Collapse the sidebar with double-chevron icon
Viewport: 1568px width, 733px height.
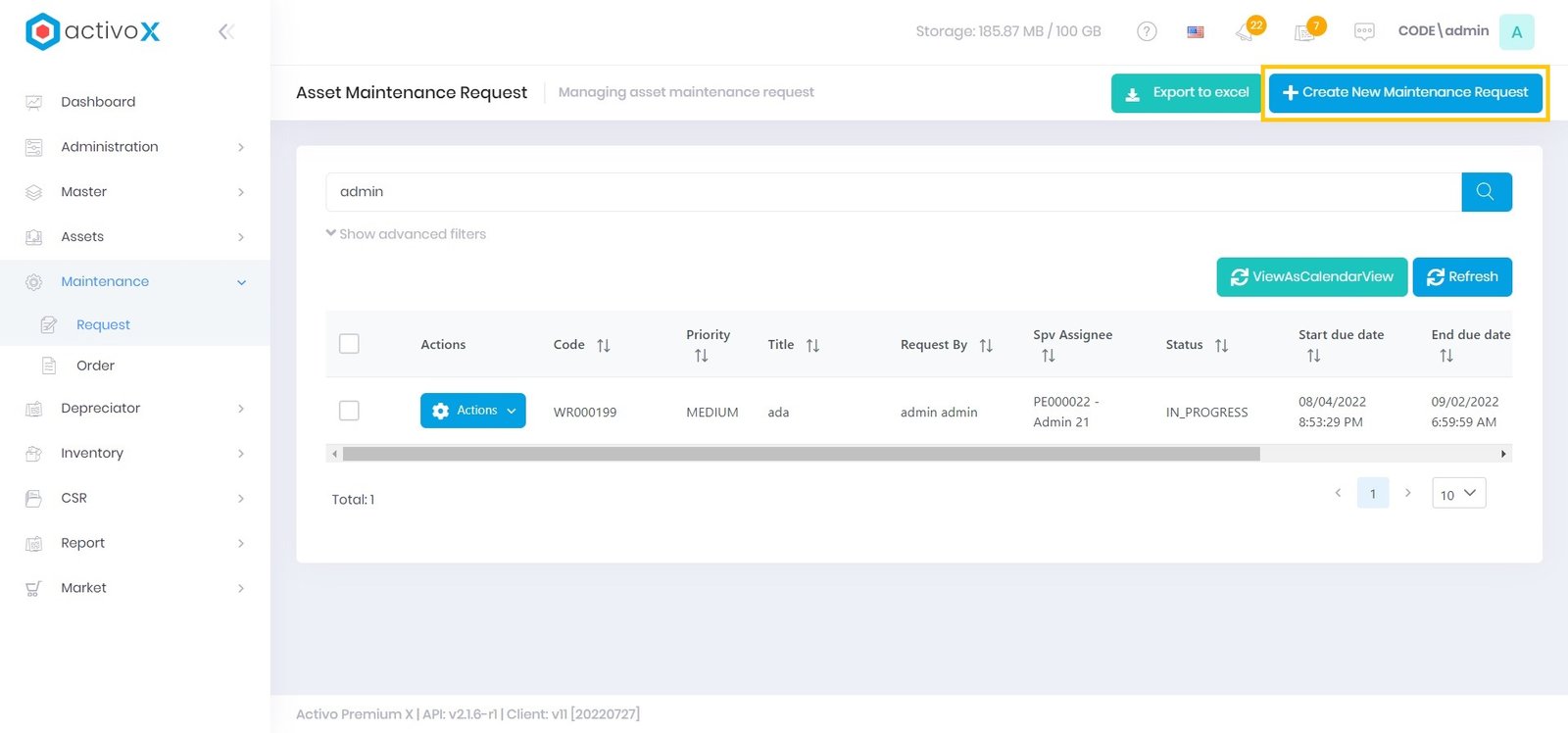(x=225, y=32)
